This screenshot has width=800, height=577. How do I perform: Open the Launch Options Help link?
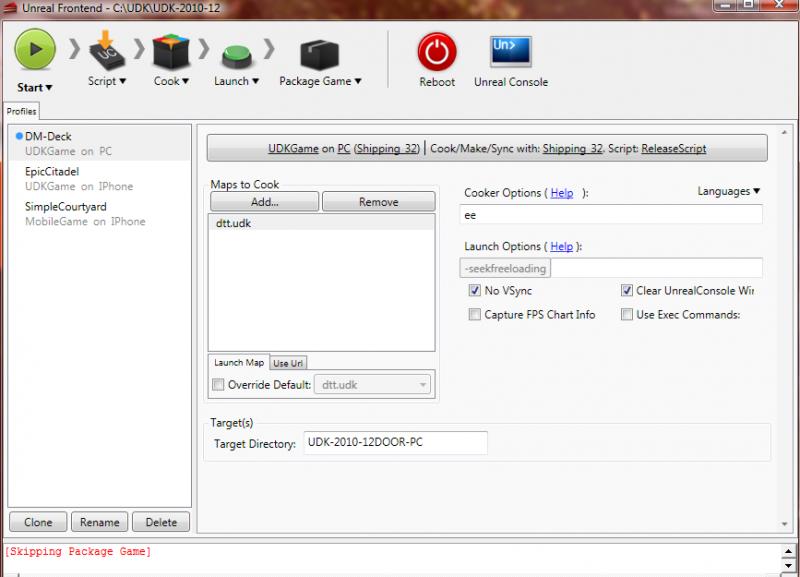point(561,246)
